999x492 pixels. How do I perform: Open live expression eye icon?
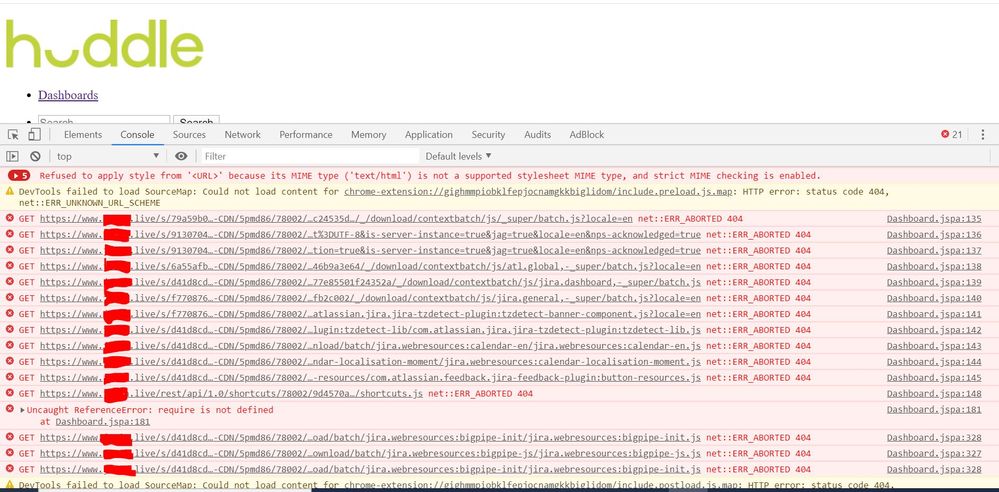click(x=182, y=156)
